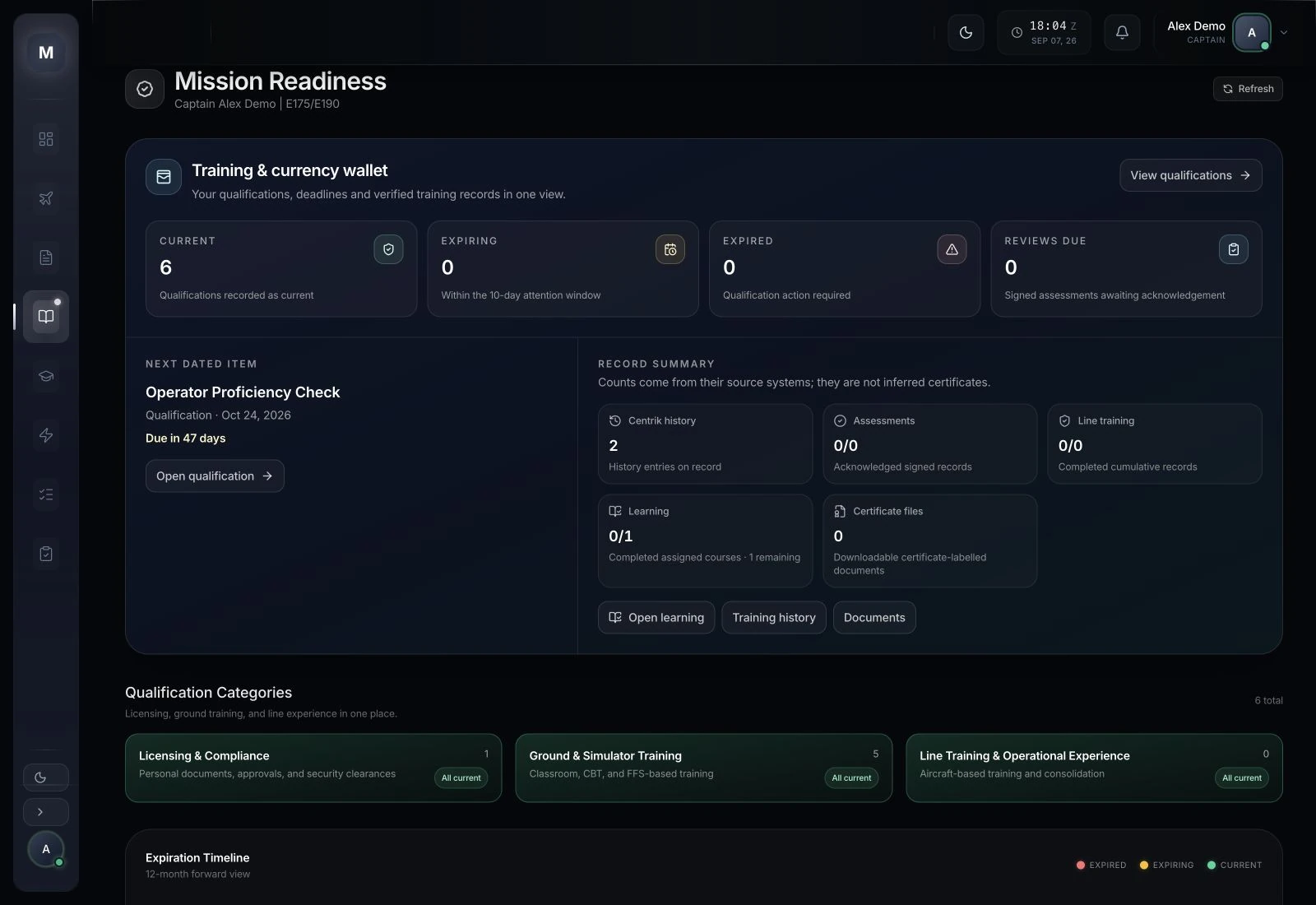1316x905 pixels.
Task: Click the Expiration Timeline heading
Action: pos(197,857)
